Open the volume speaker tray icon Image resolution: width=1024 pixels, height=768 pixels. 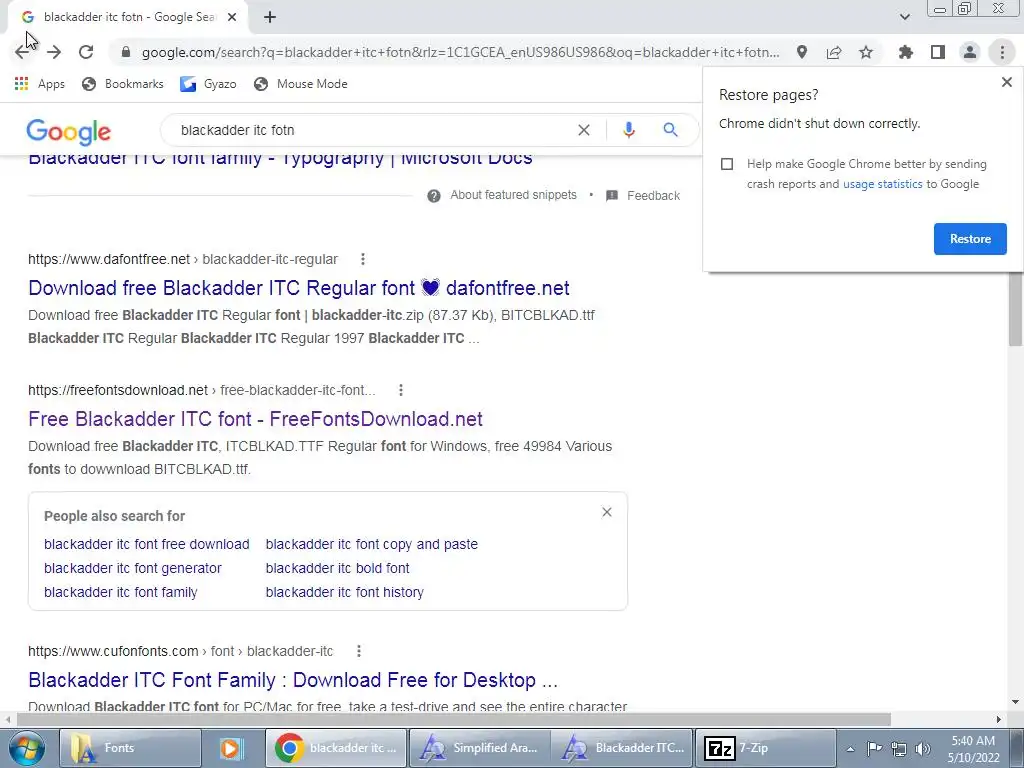point(923,748)
